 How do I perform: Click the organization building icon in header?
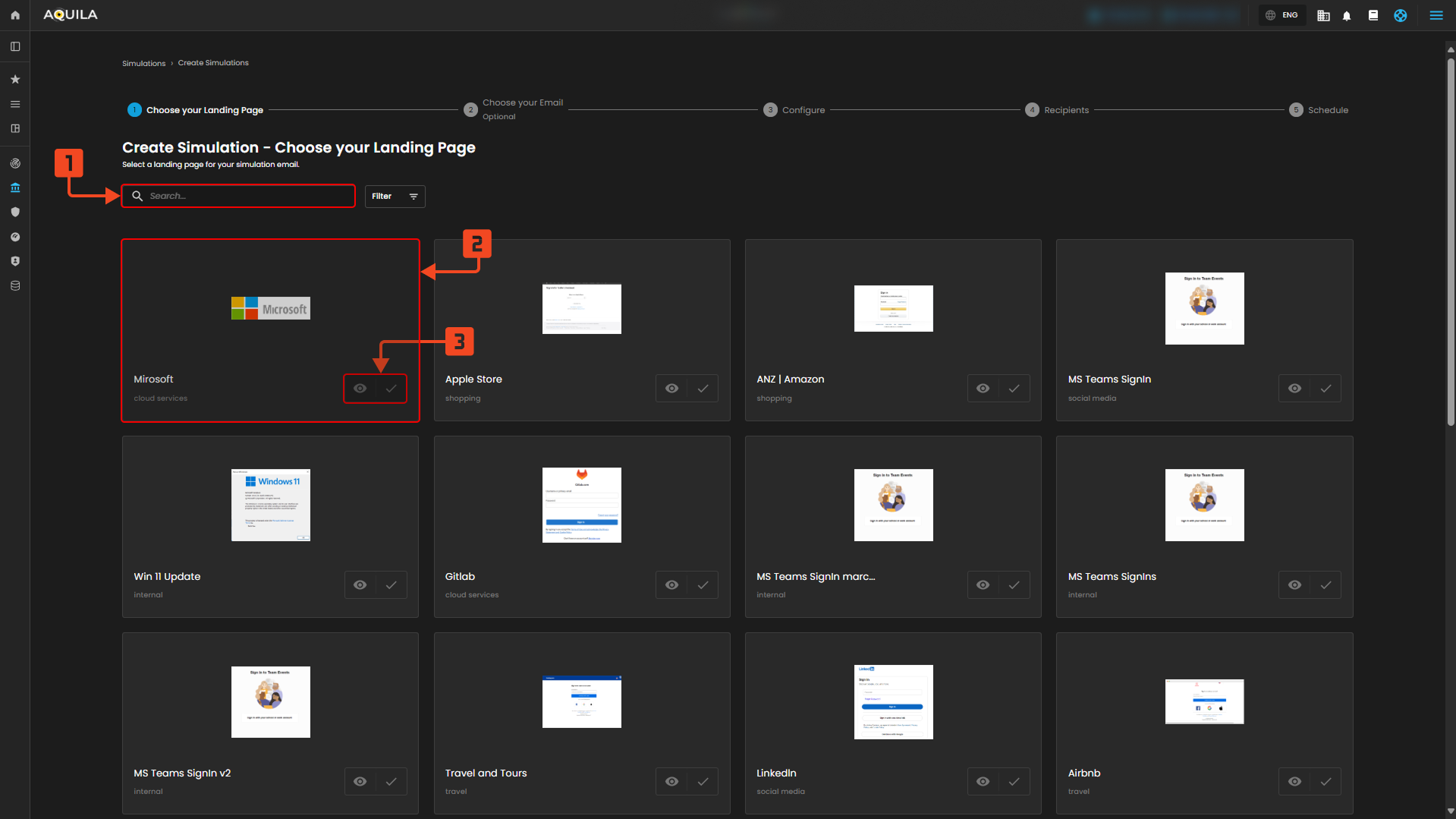click(x=1323, y=15)
